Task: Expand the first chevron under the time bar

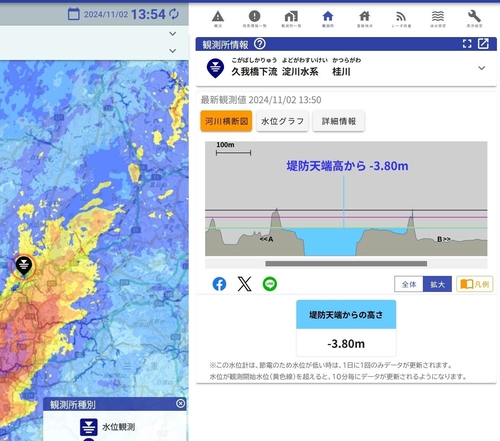Action: [x=172, y=34]
